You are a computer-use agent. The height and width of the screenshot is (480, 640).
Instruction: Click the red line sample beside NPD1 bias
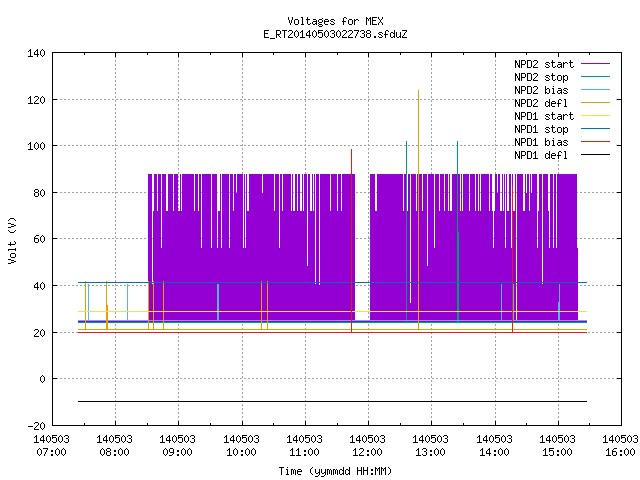595,142
